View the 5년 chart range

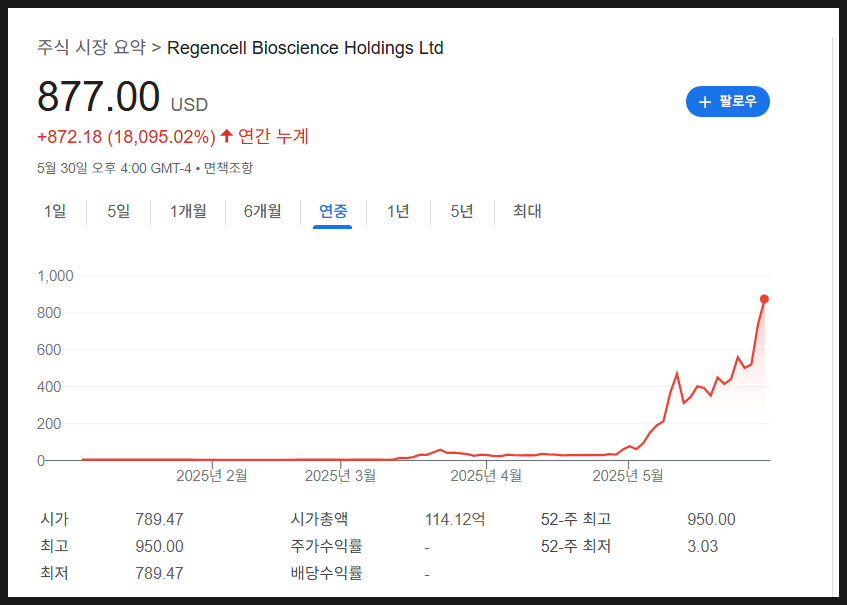point(462,211)
